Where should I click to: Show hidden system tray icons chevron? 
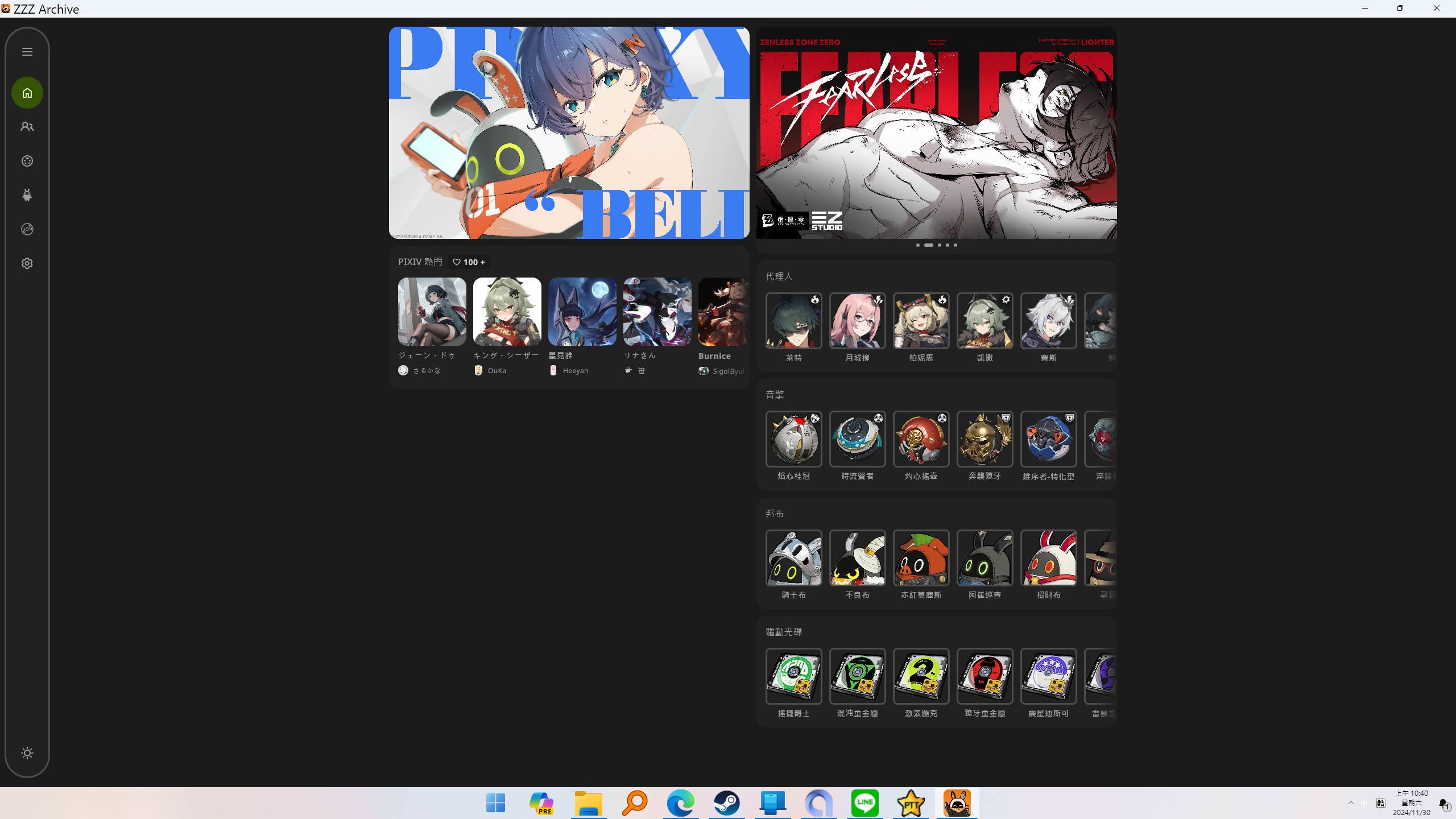click(1351, 803)
